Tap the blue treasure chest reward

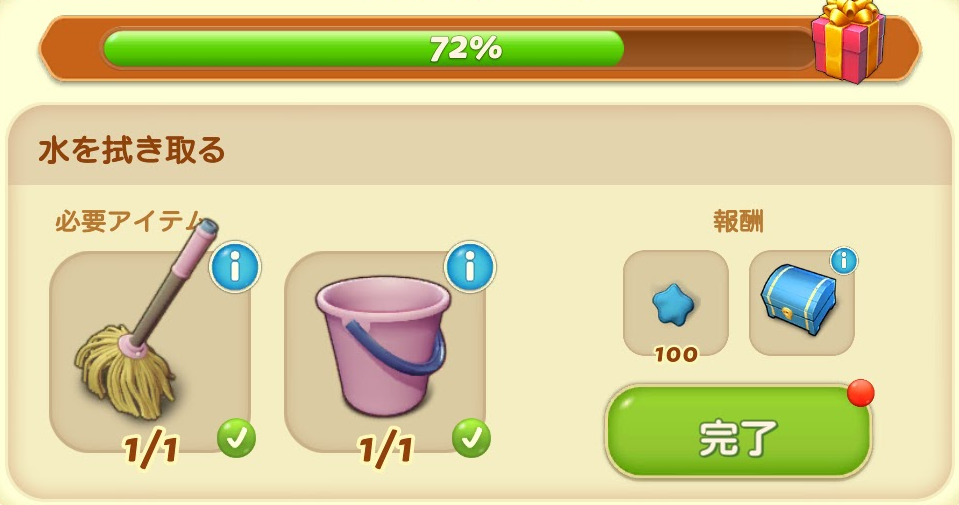[x=799, y=298]
